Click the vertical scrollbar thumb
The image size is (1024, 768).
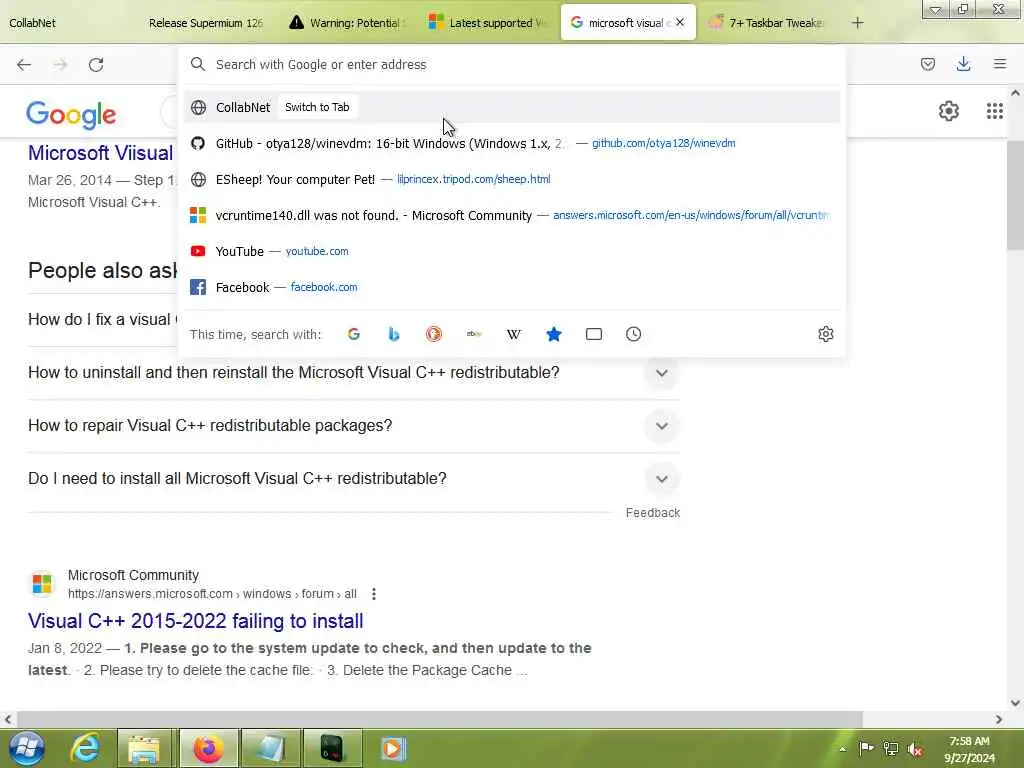tap(1015, 194)
